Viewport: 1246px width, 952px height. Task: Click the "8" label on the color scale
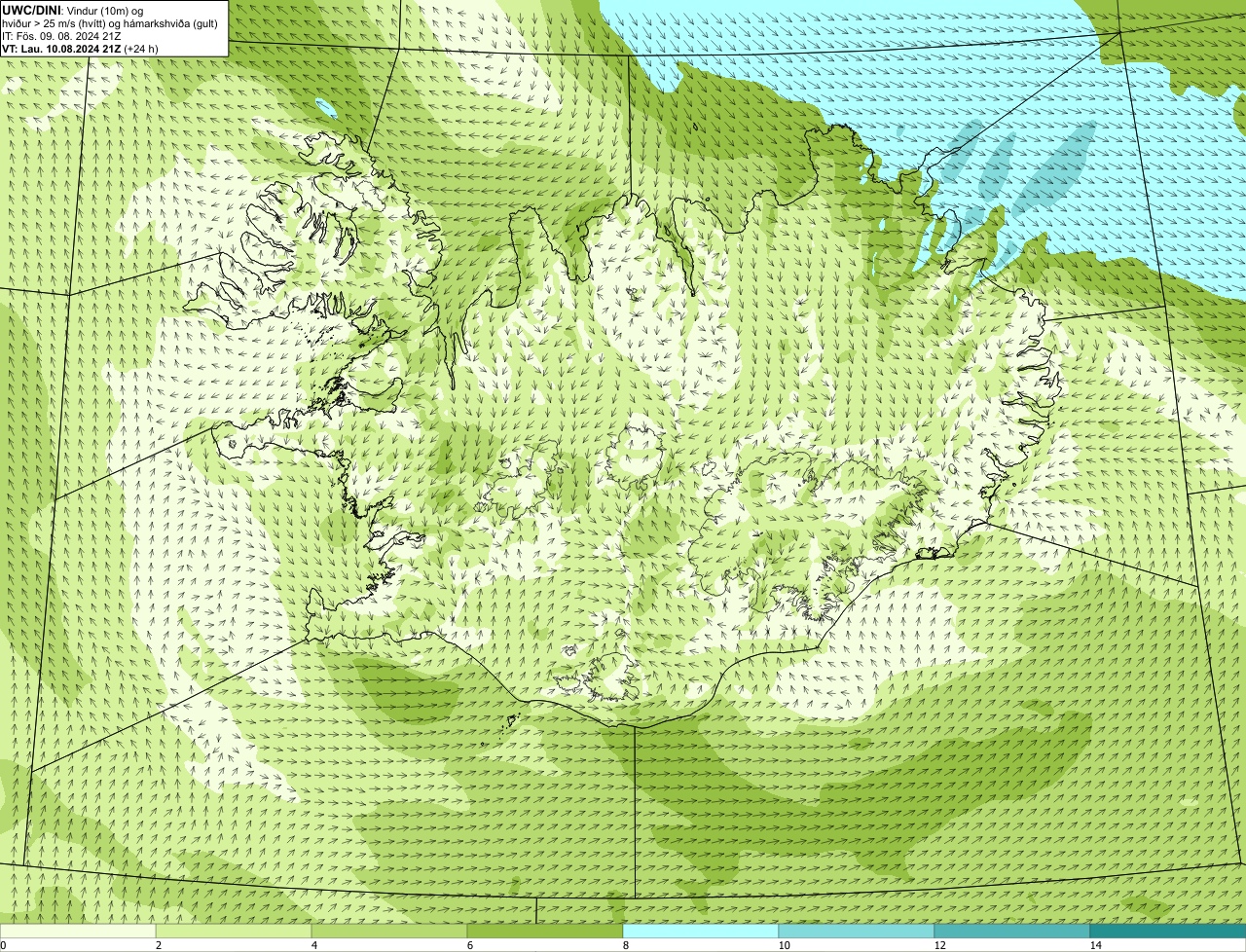click(x=626, y=945)
